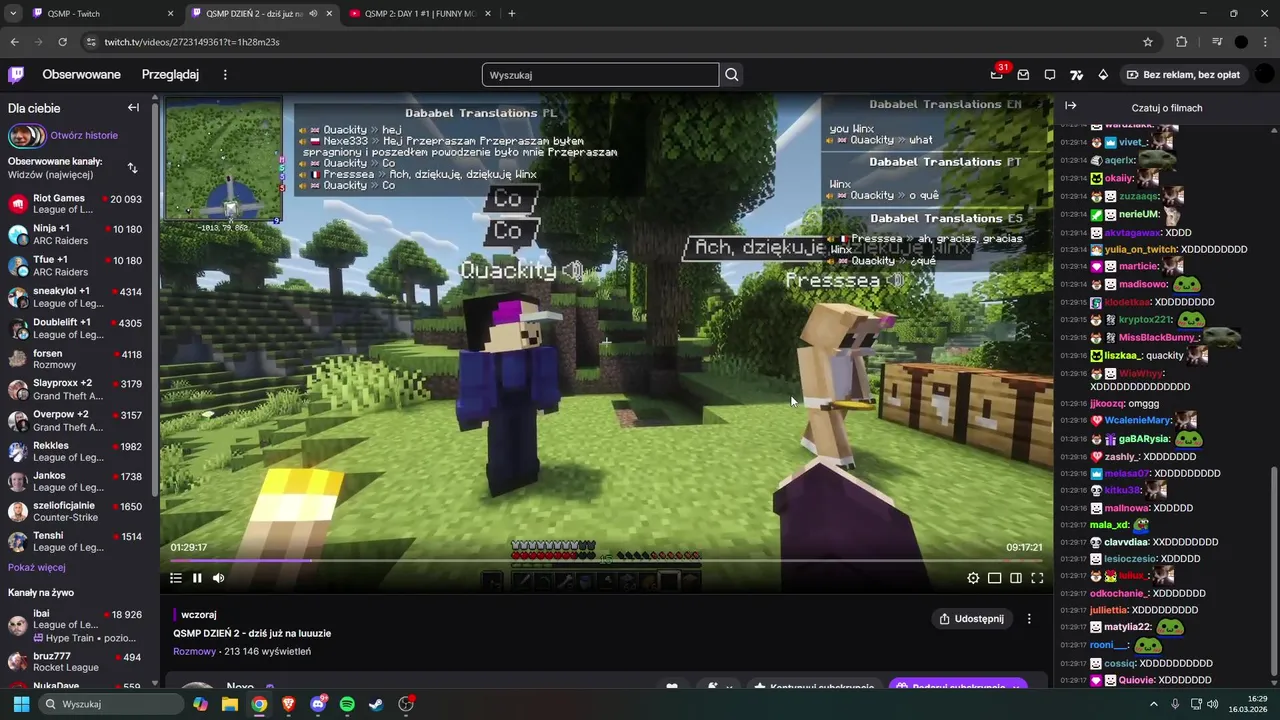Open the three-dot menu beside Przeglądaj
The width and height of the screenshot is (1280, 720).
[225, 75]
